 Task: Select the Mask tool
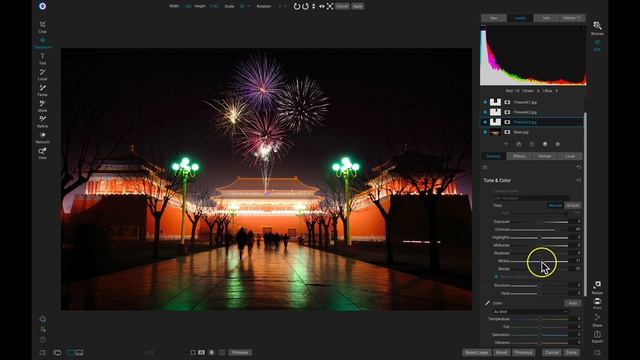pos(42,106)
